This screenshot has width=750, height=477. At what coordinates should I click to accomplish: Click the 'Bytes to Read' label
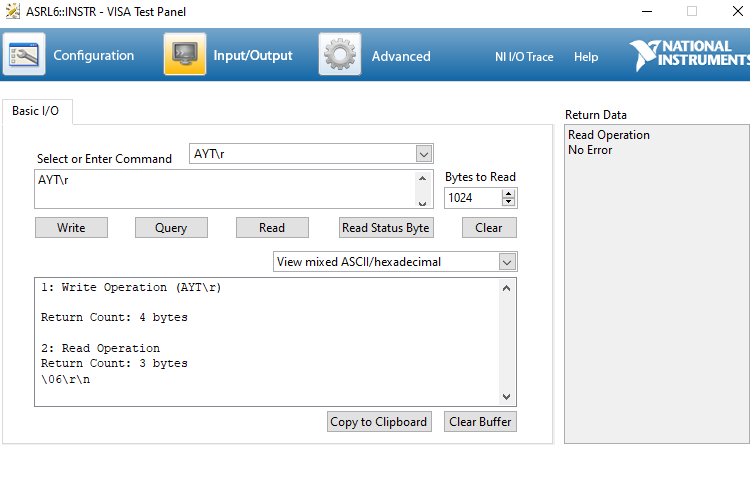click(x=480, y=177)
